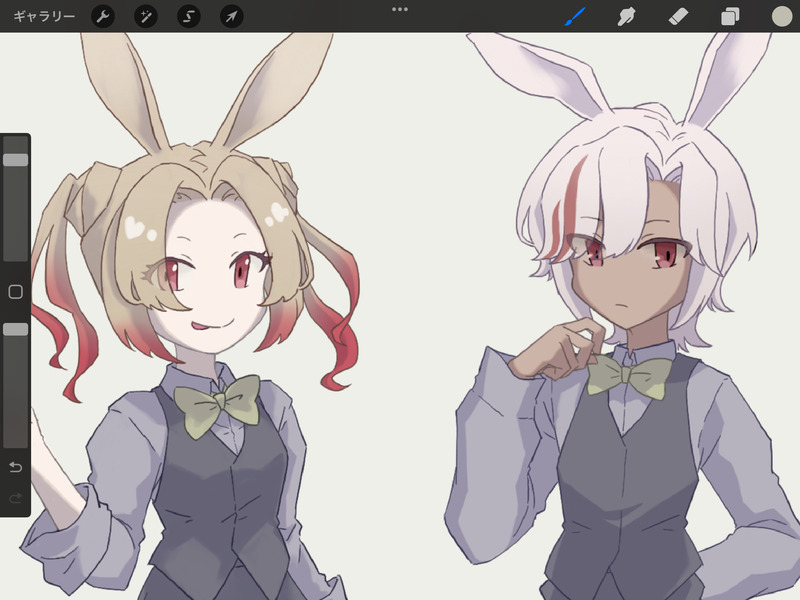Open the Layers panel
Image resolution: width=800 pixels, height=600 pixels.
[730, 17]
